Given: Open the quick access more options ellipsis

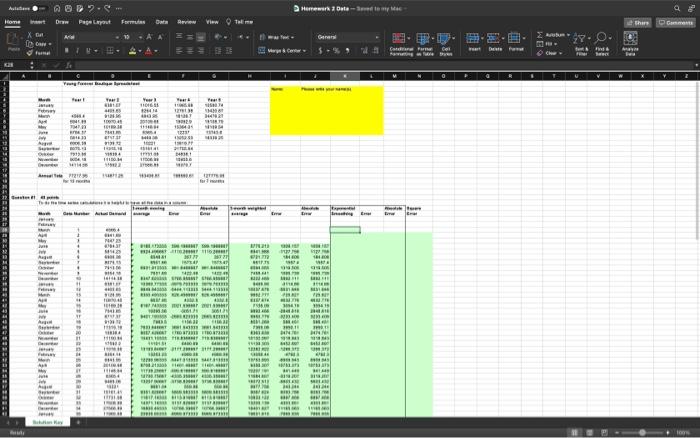Looking at the screenshot, I should pos(119,8).
